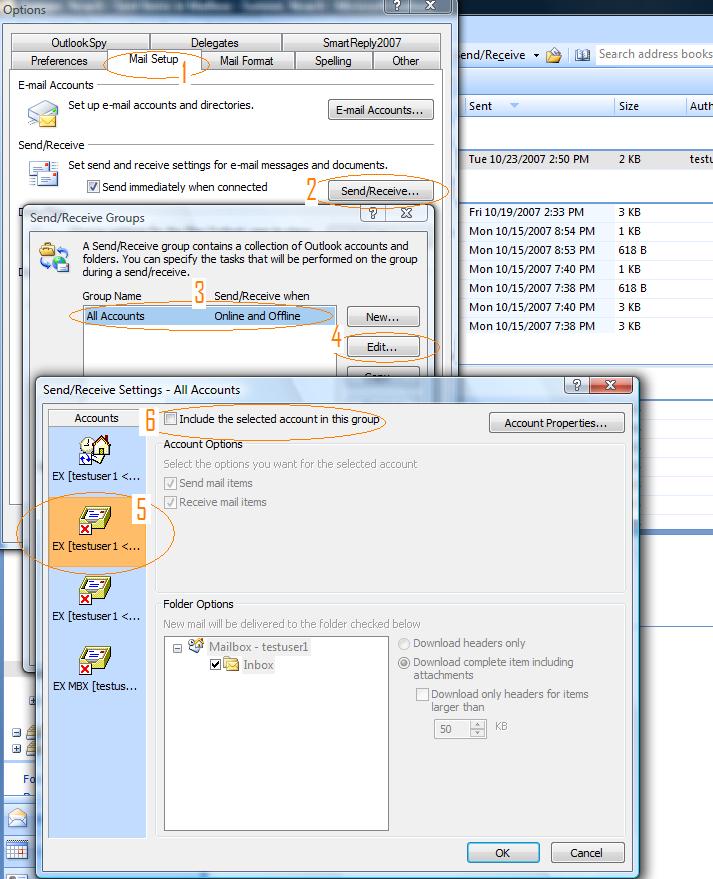Image resolution: width=713 pixels, height=879 pixels.
Task: Open the OutlookSpy tab
Action: click(x=79, y=43)
